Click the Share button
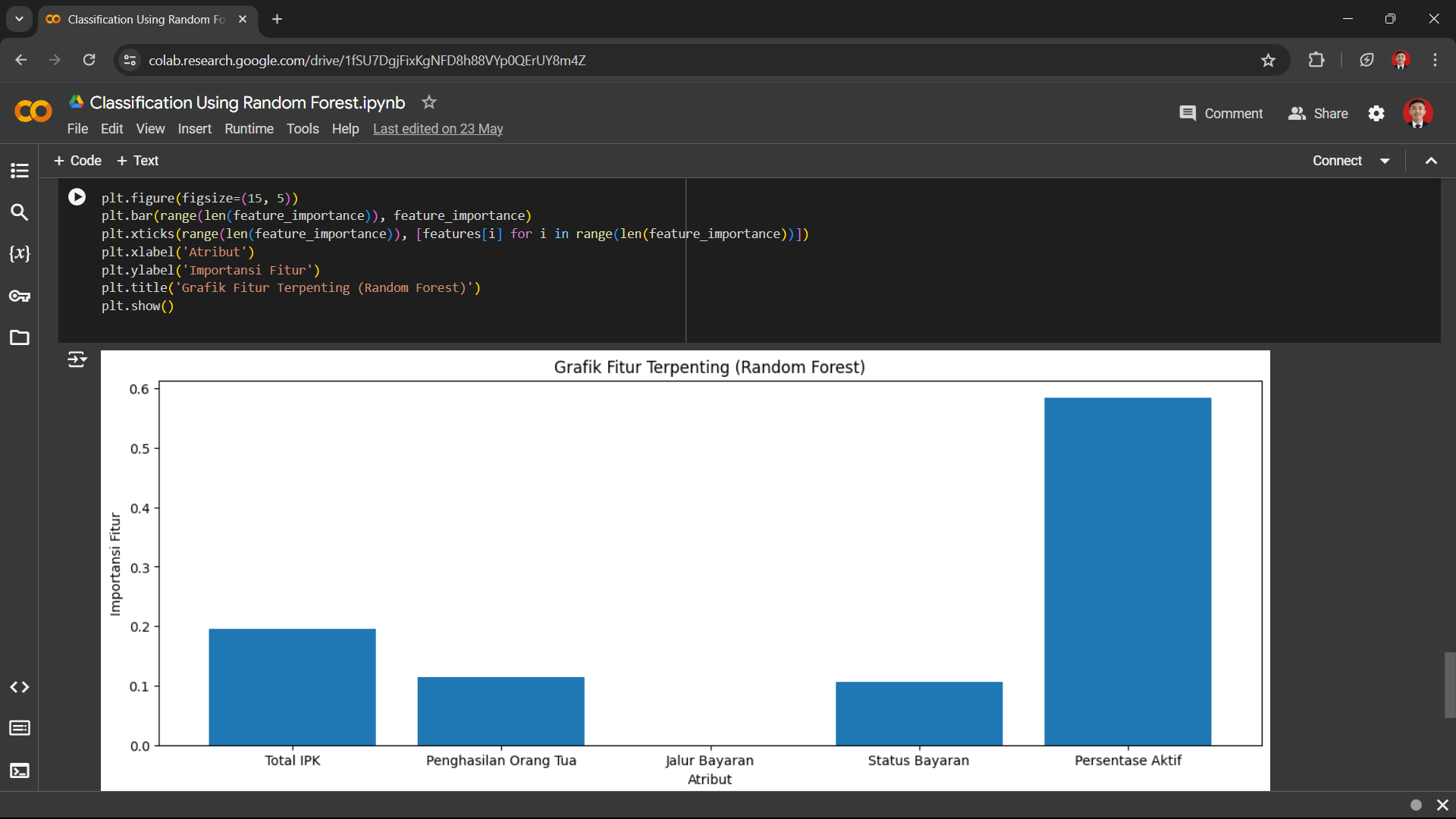The width and height of the screenshot is (1456, 819). (1318, 114)
